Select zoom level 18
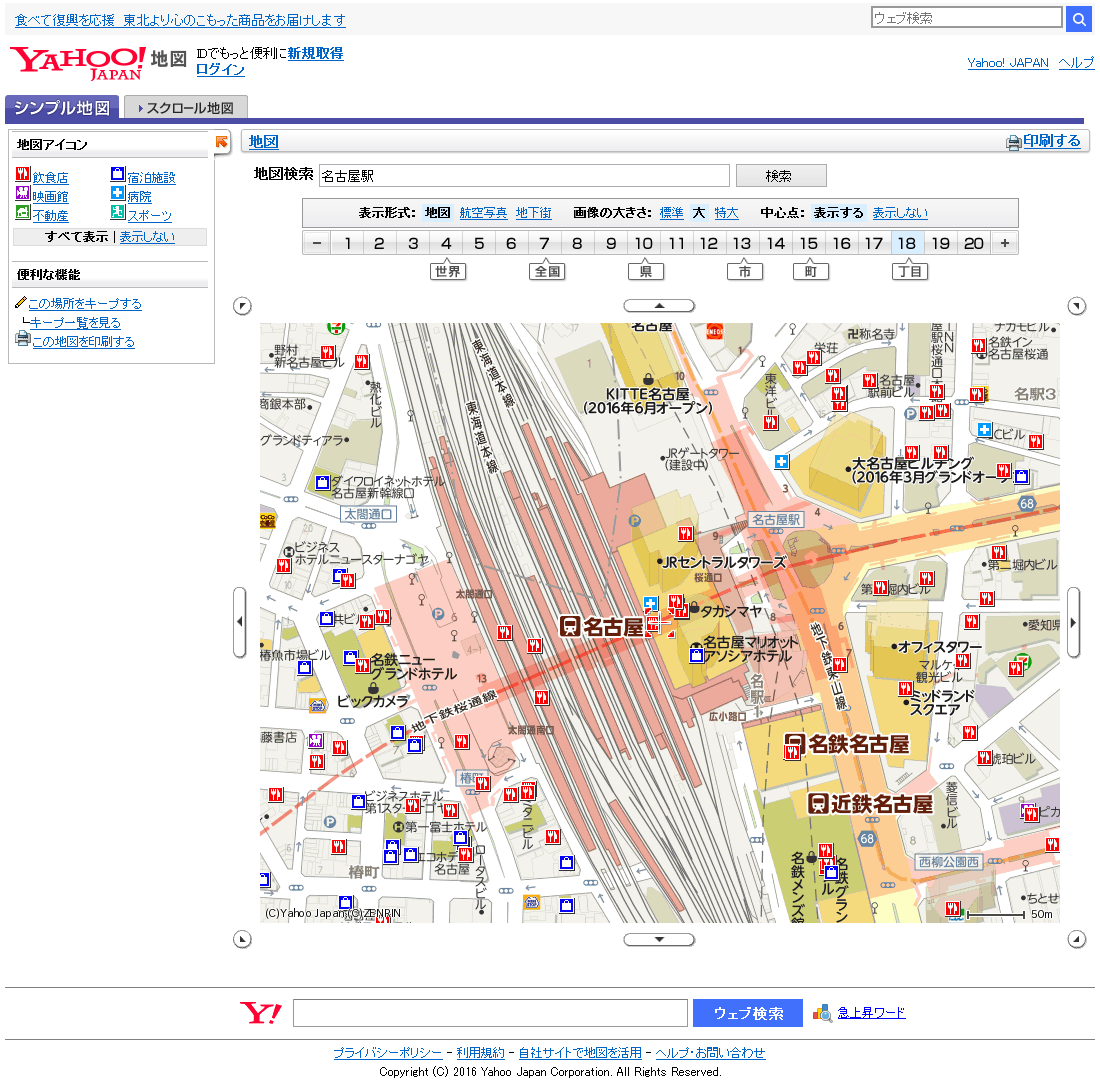 pyautogui.click(x=906, y=243)
